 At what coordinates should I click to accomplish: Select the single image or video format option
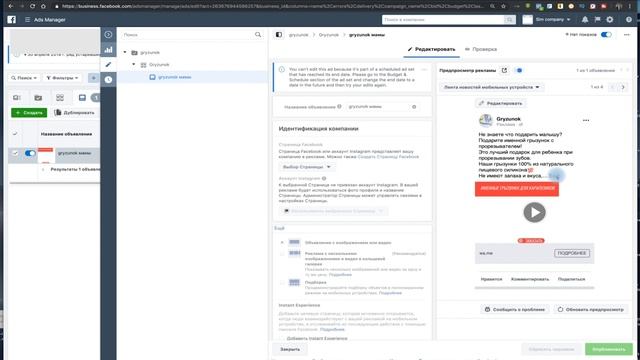pyautogui.click(x=282, y=242)
